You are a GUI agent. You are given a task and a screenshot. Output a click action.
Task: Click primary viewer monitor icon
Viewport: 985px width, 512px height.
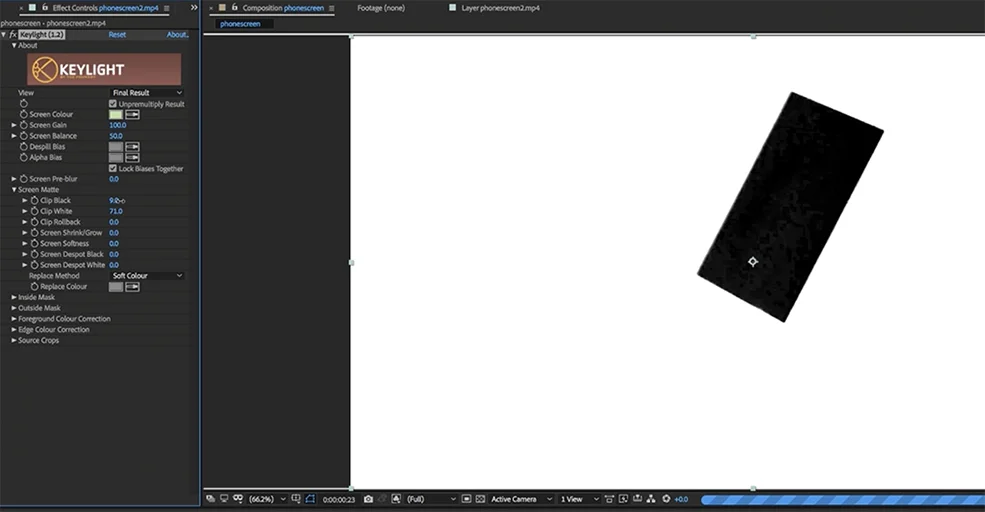coord(224,499)
